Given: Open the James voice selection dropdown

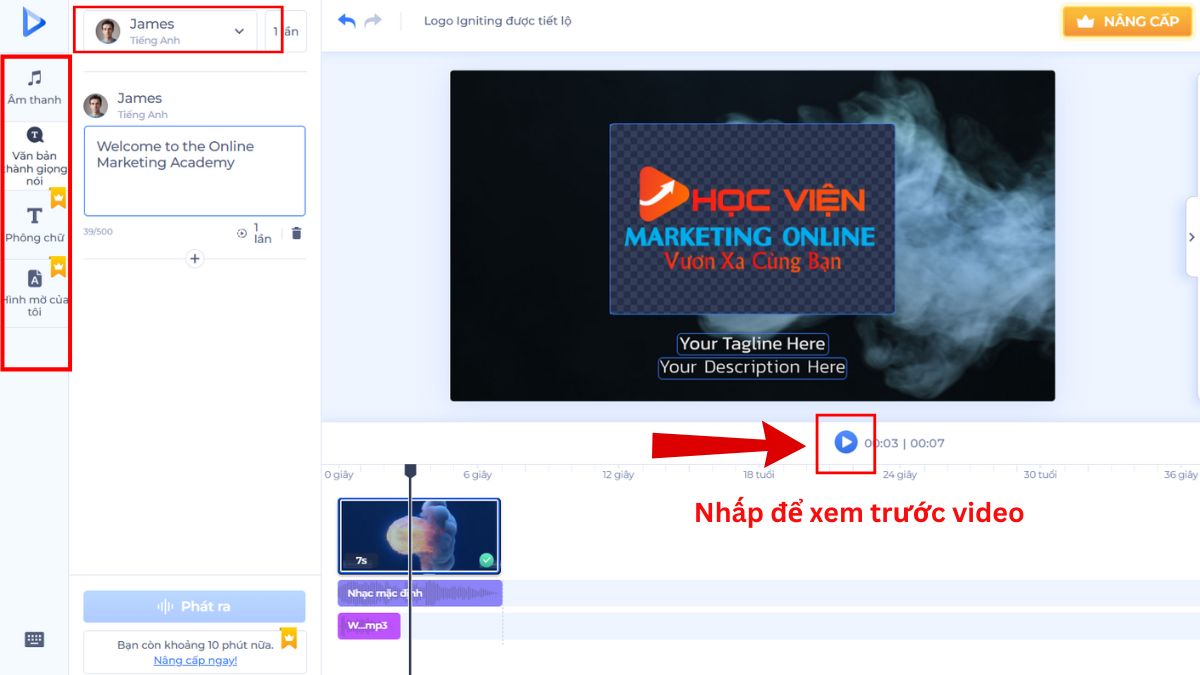Looking at the screenshot, I should coord(170,31).
